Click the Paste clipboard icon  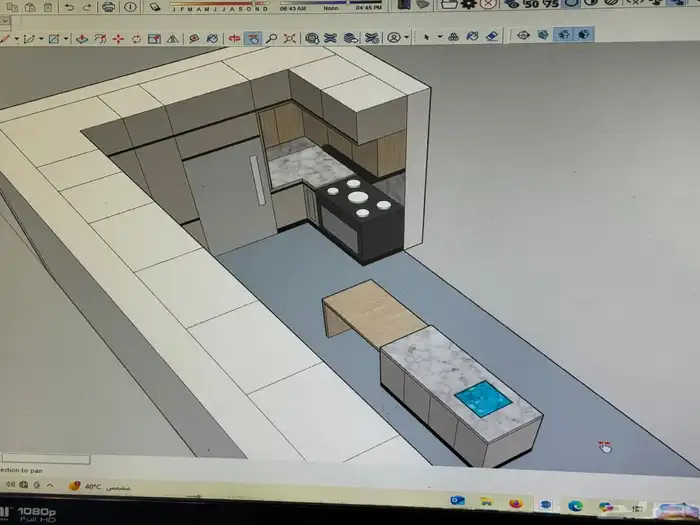(x=30, y=7)
